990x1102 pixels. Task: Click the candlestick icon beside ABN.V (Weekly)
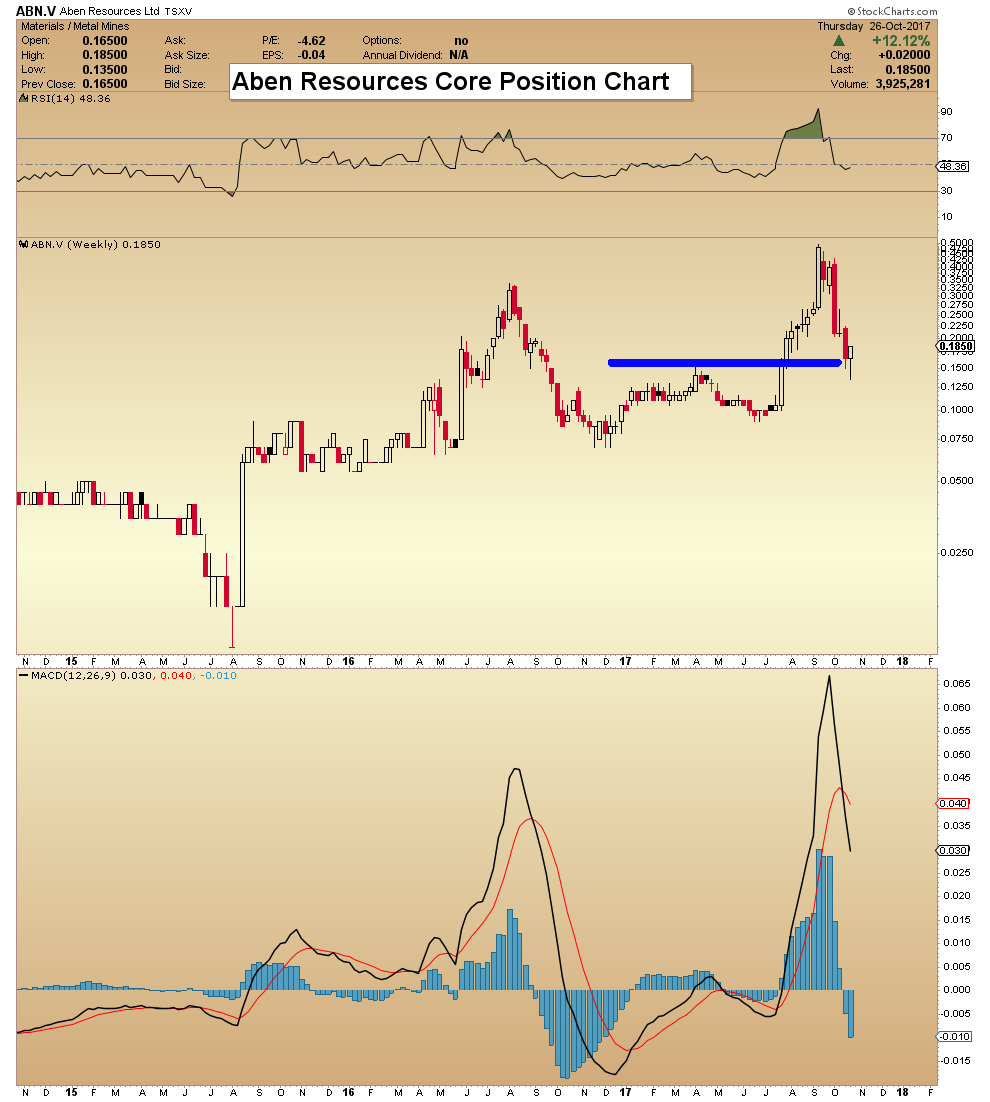(23, 245)
